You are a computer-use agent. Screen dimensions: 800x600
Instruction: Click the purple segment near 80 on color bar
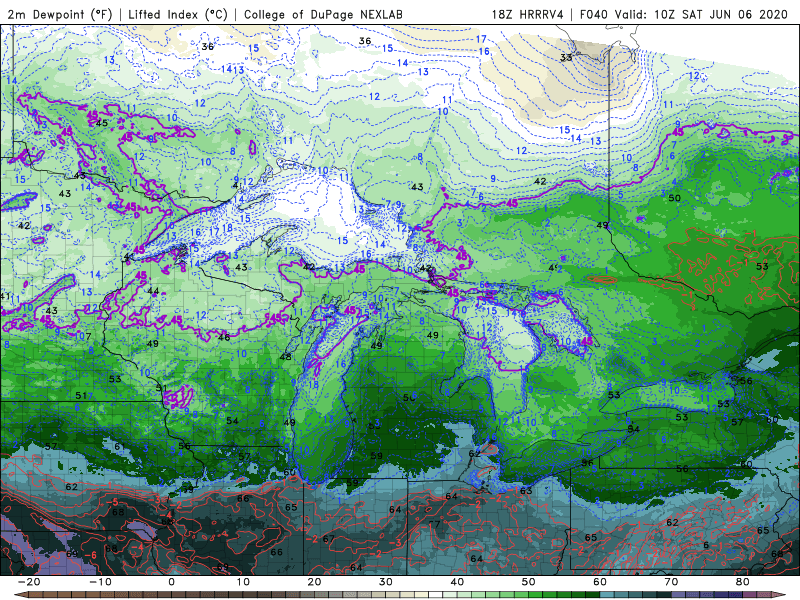pos(749,594)
